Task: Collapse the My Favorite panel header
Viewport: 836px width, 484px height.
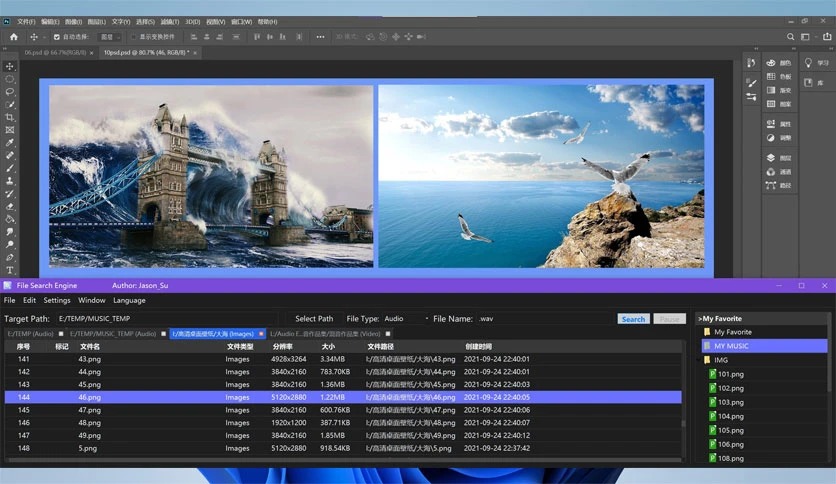Action: (720, 319)
